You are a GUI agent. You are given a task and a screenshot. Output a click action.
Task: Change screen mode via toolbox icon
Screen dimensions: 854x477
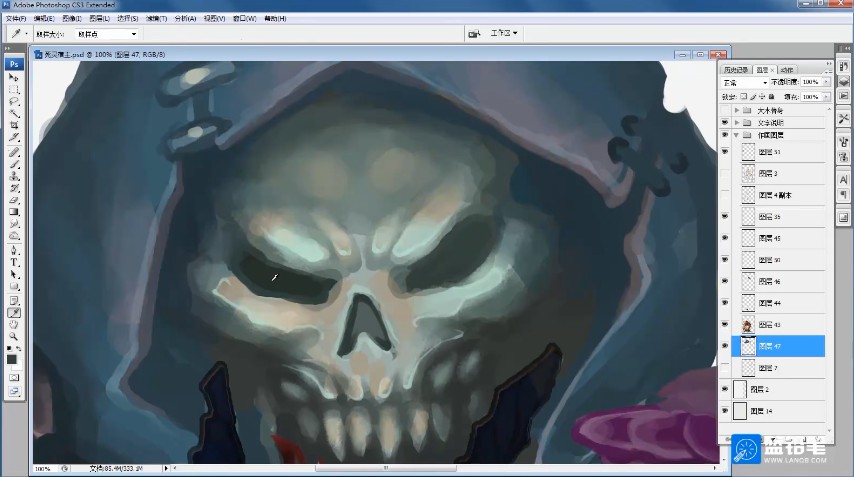14,391
